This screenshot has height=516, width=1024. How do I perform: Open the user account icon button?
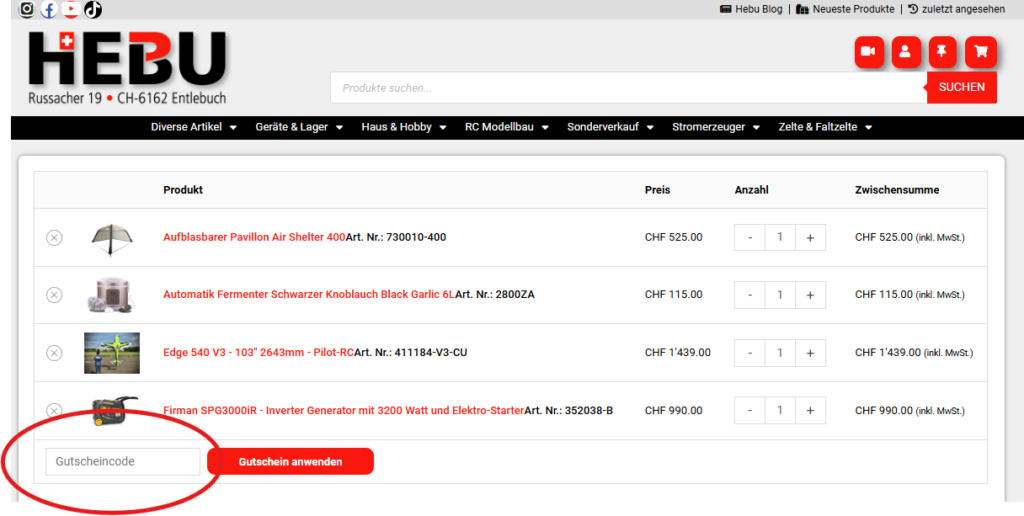pos(905,52)
